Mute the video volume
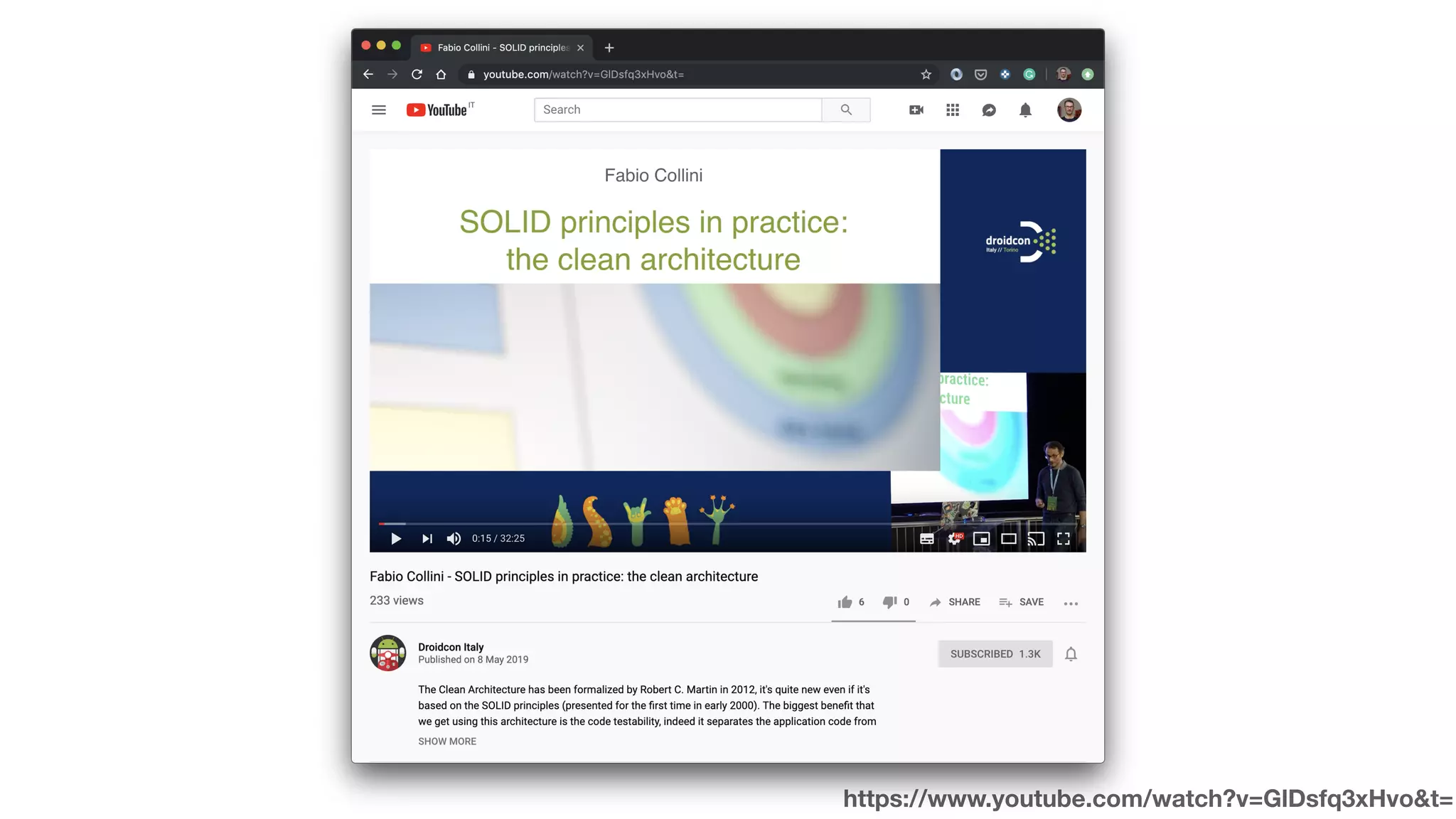Viewport: 1456px width, 819px height. click(x=454, y=539)
